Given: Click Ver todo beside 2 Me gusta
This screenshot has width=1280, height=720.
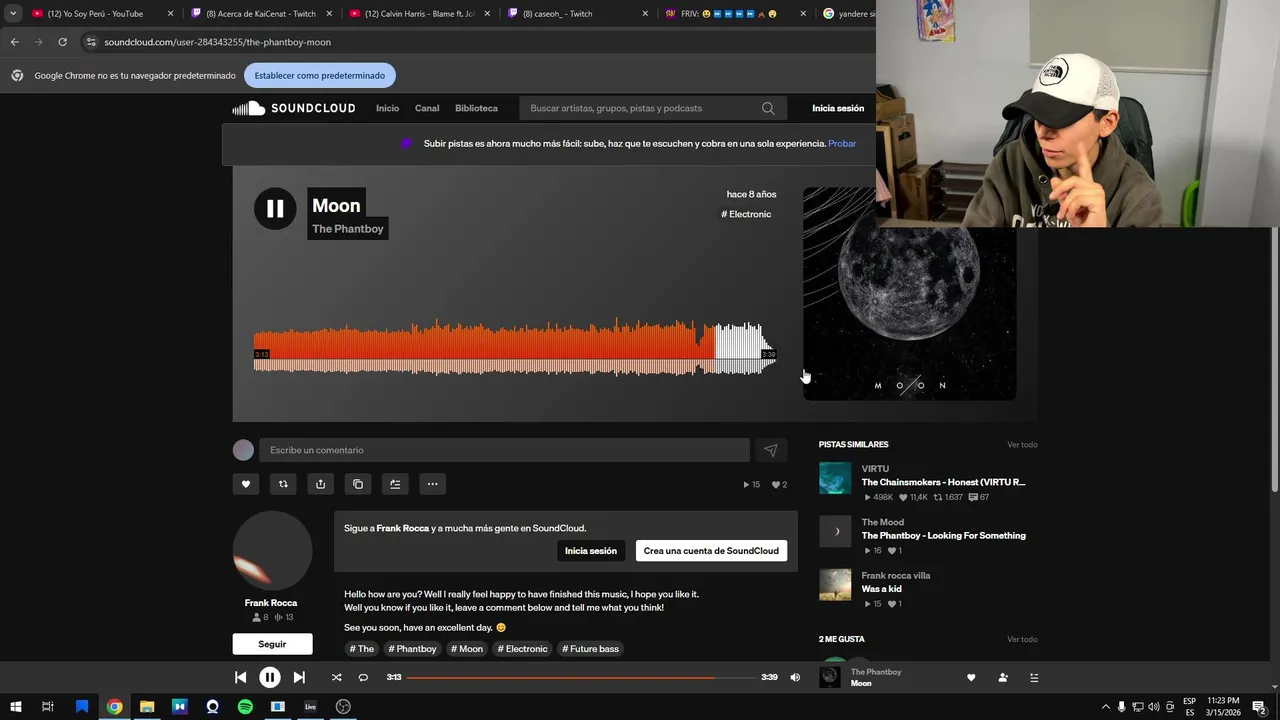Looking at the screenshot, I should coord(1022,639).
